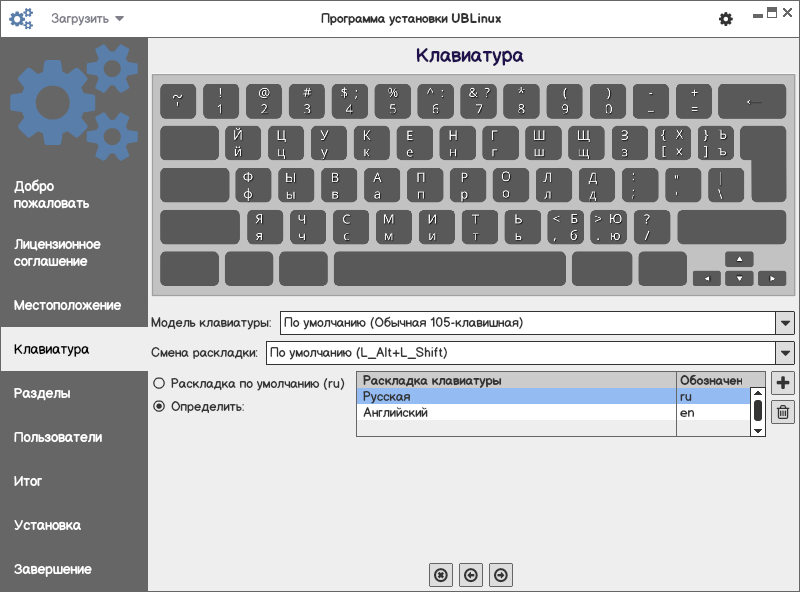Click the Ю key on keyboard preview

pos(608,227)
